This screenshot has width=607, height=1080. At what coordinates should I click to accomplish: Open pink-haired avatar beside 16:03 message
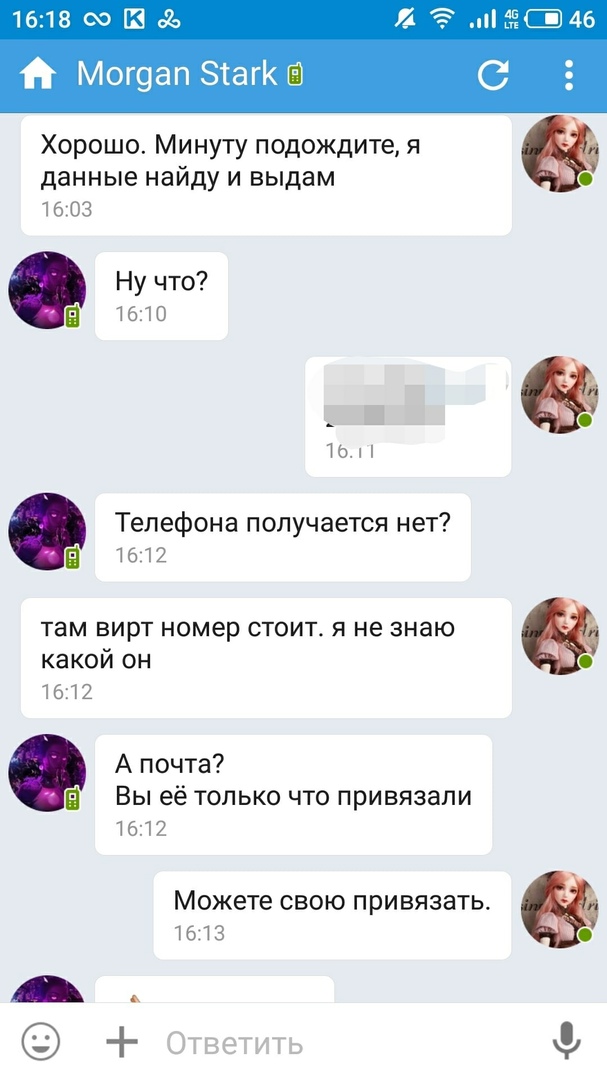click(559, 153)
